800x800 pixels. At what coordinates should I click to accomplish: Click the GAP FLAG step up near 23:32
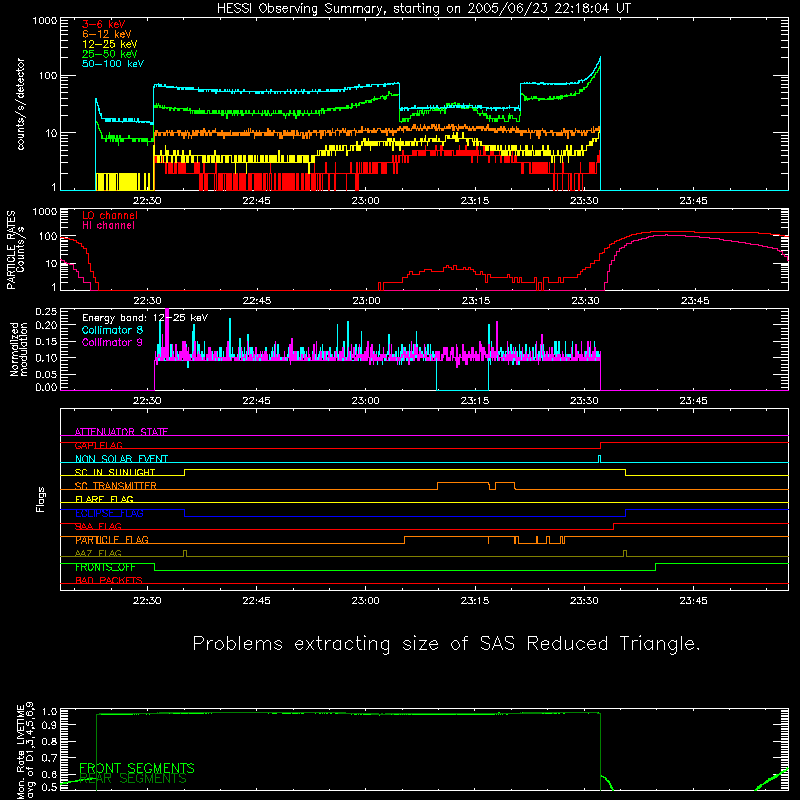(x=601, y=445)
